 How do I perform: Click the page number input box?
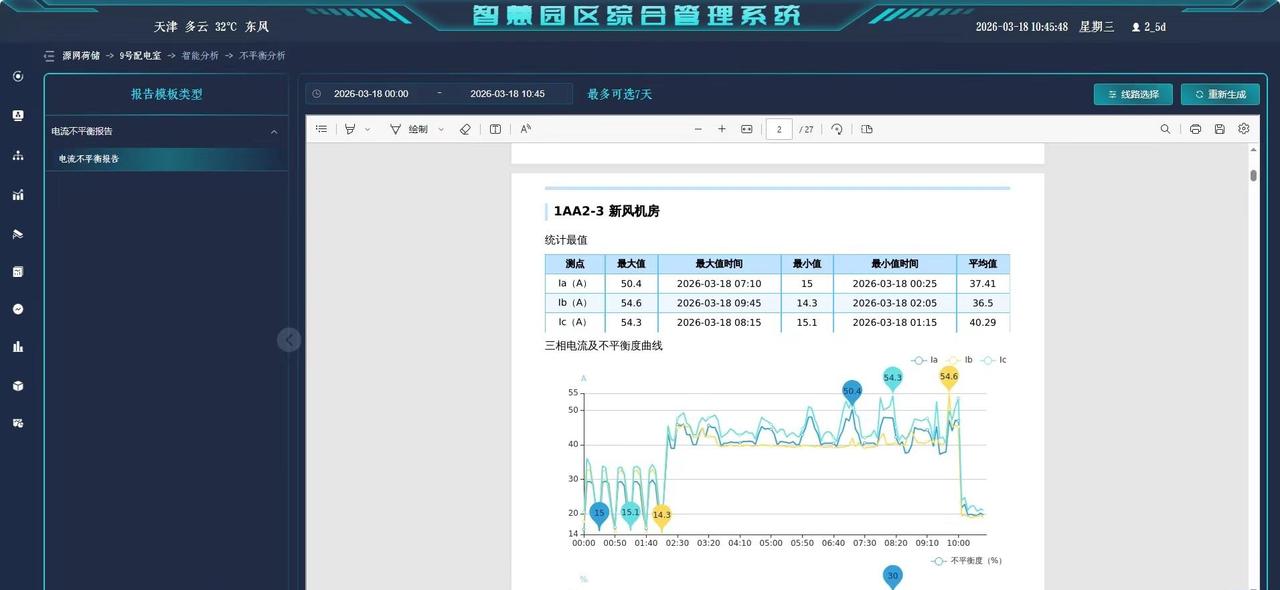pos(779,129)
